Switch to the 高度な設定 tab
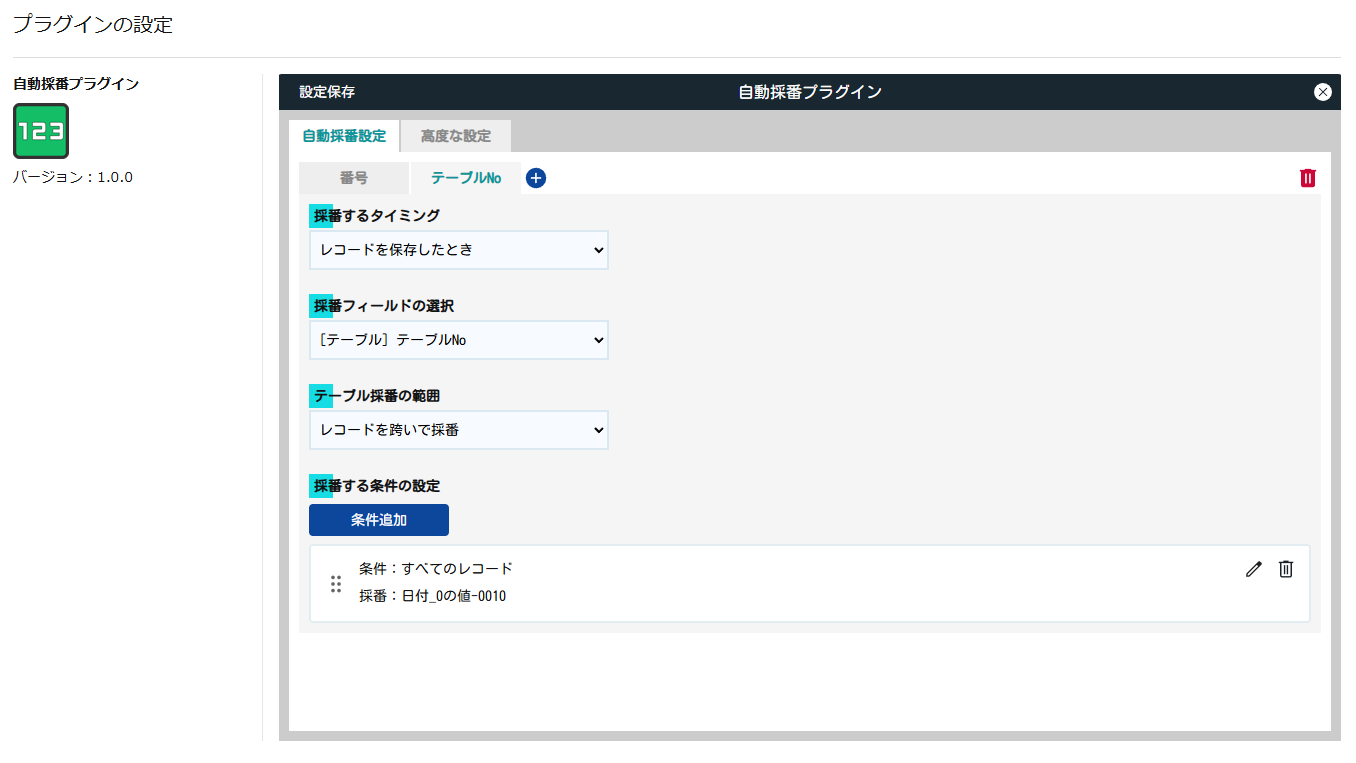Image resolution: width=1356 pixels, height=763 pixels. (455, 135)
